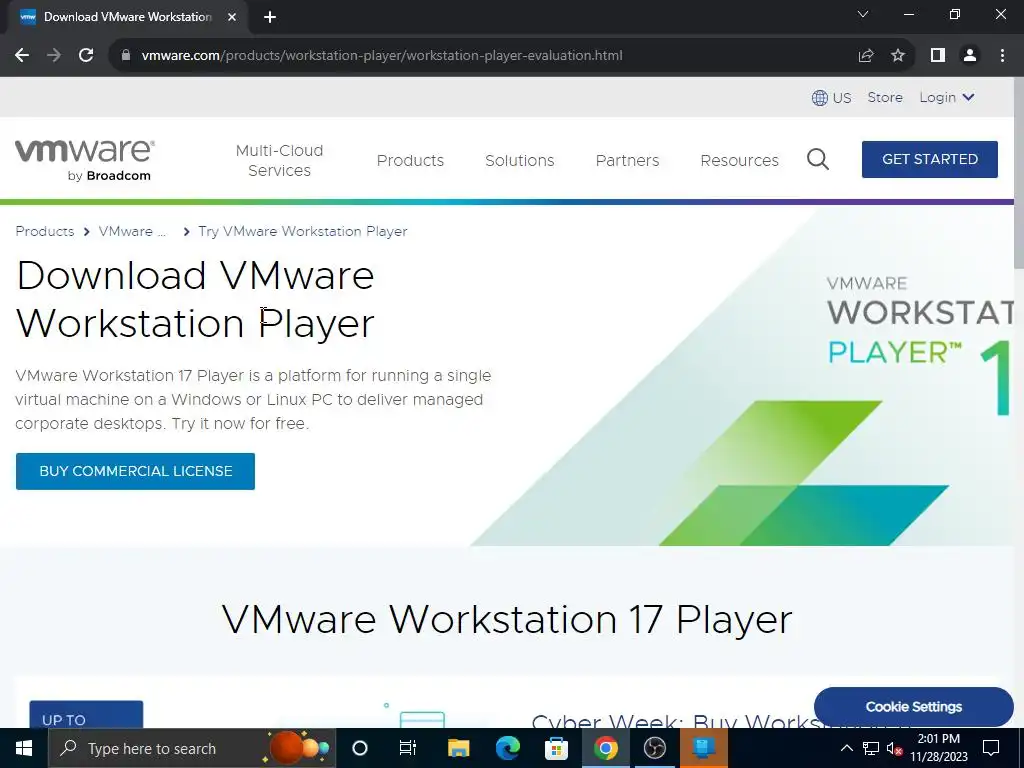Click the muted volume tray icon
The width and height of the screenshot is (1024, 768).
coord(894,748)
